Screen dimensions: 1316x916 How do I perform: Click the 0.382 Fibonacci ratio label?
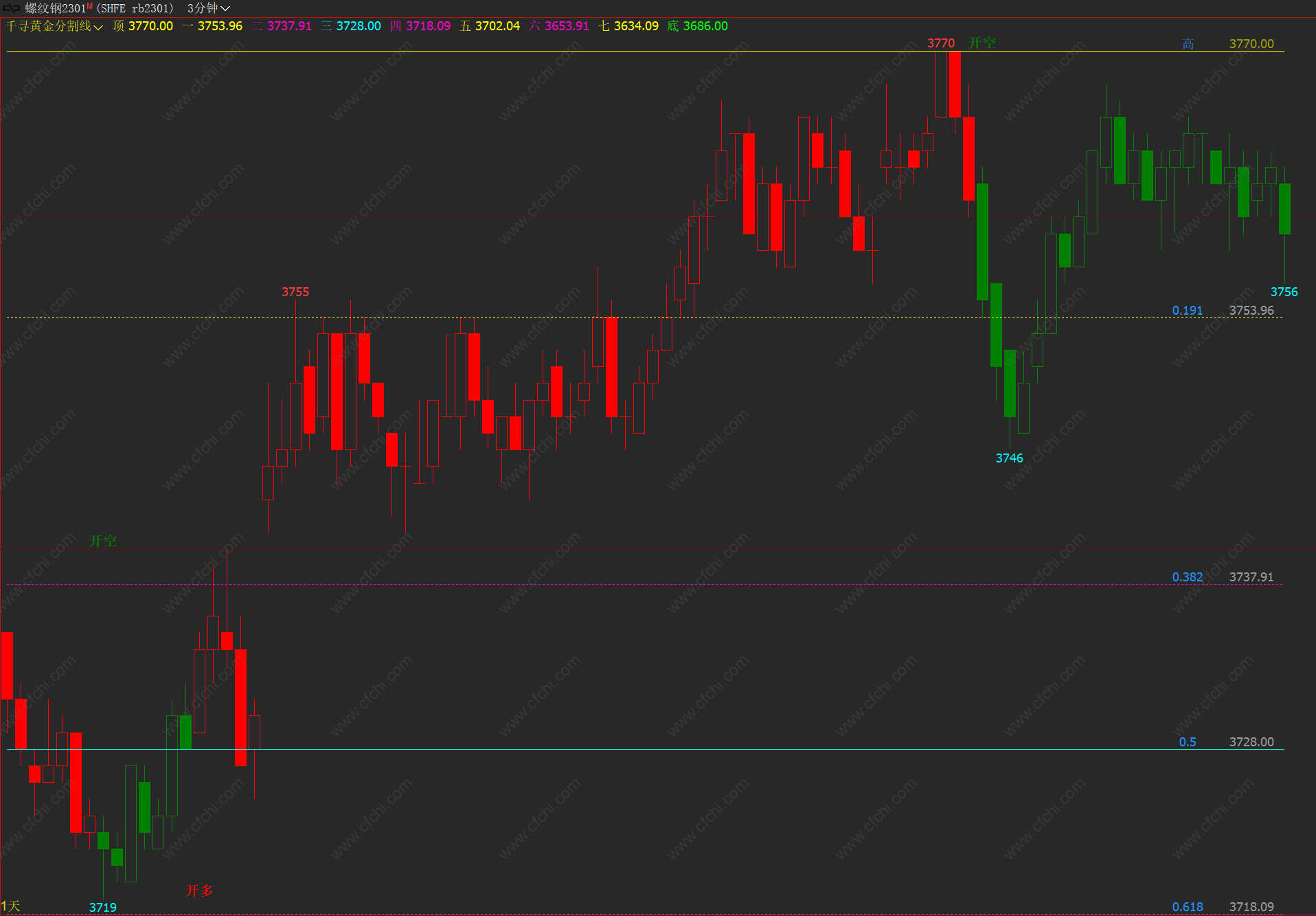point(1187,577)
